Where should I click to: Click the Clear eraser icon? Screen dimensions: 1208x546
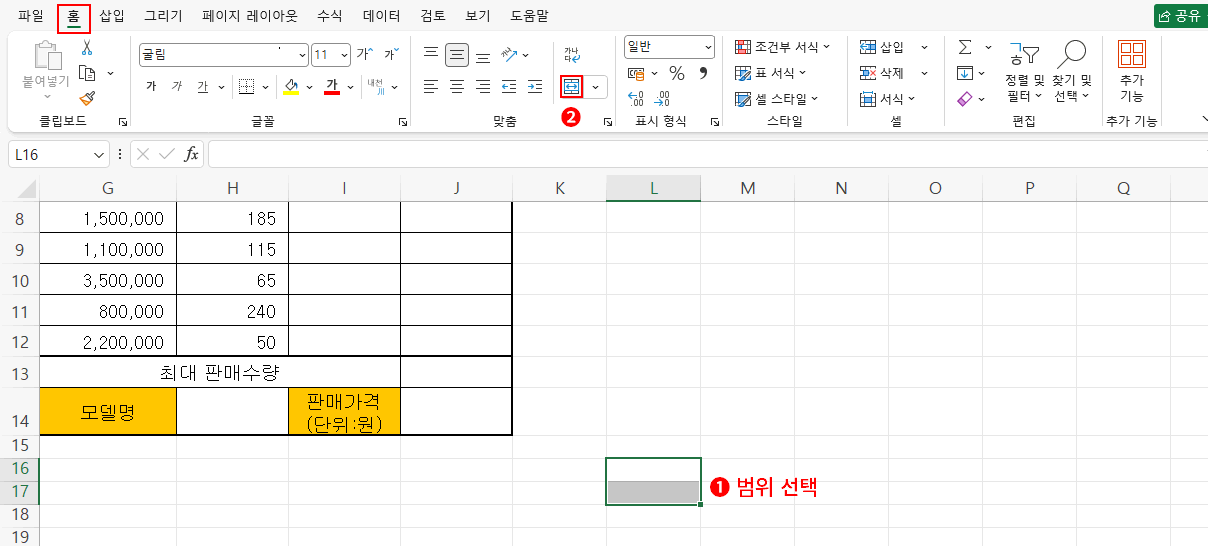(x=965, y=99)
